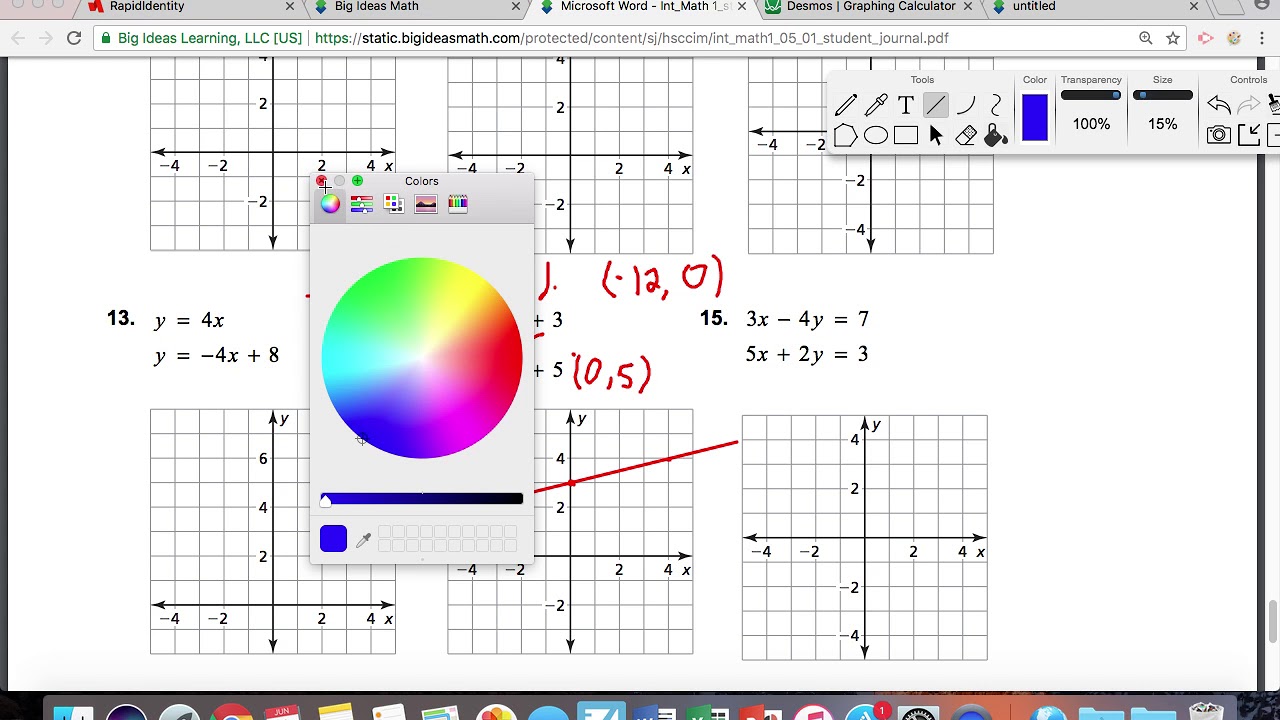Adjust the Transparency slider
This screenshot has height=720, width=1280.
tap(1091, 96)
